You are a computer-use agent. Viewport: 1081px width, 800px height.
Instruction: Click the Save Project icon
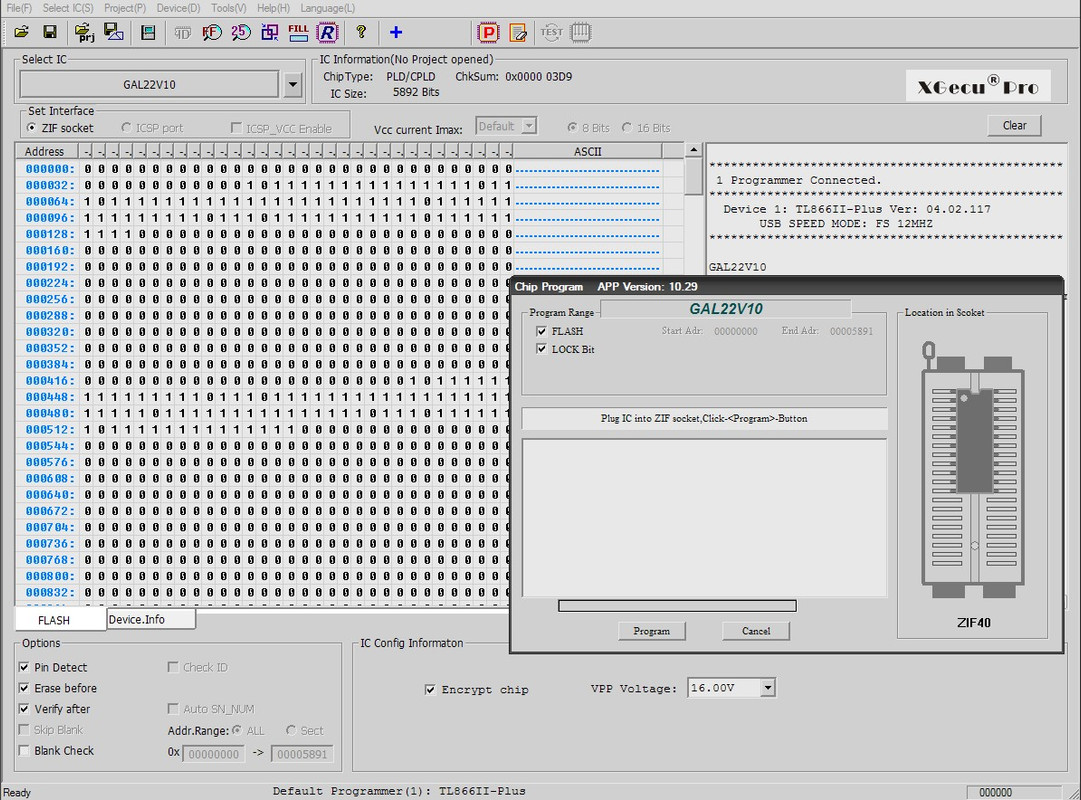pyautogui.click(x=113, y=32)
